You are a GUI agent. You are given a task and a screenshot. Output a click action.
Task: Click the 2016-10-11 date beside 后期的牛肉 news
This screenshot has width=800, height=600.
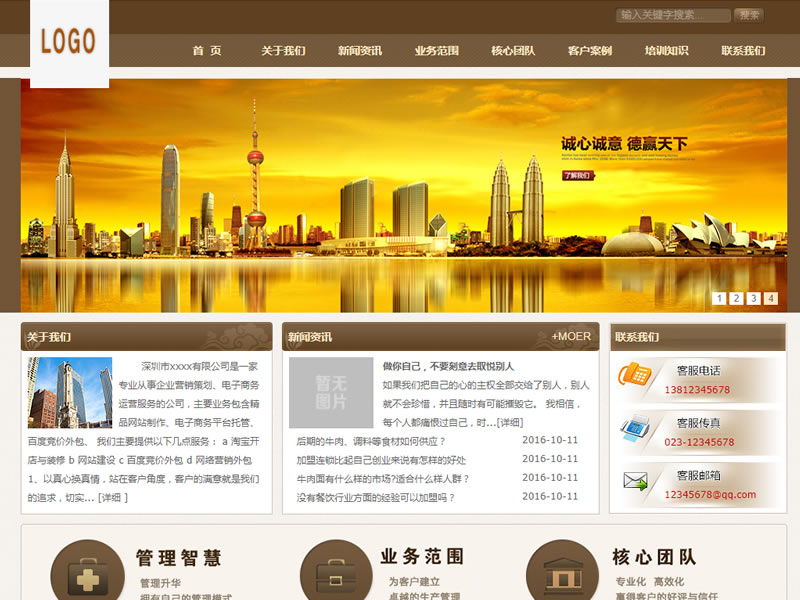(x=550, y=440)
